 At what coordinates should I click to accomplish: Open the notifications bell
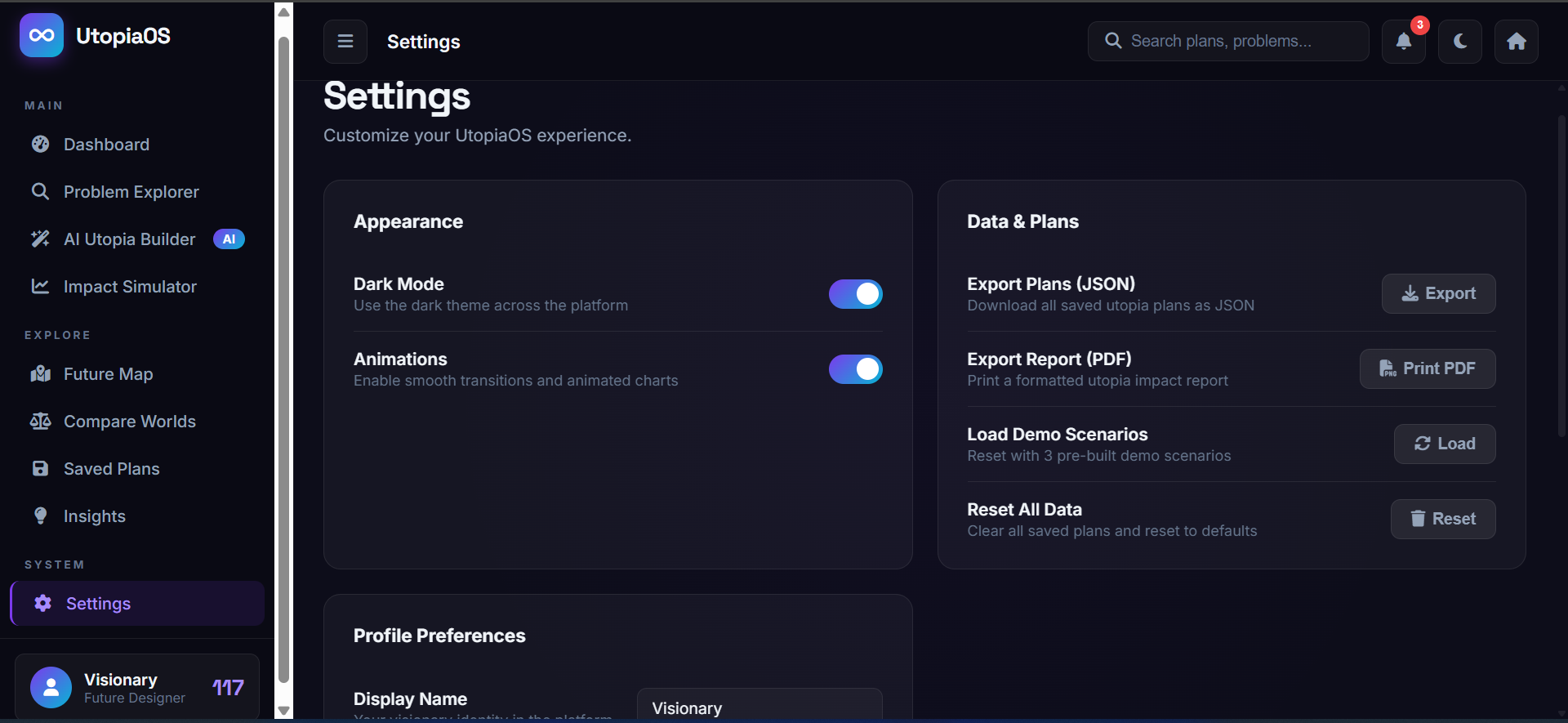point(1403,42)
